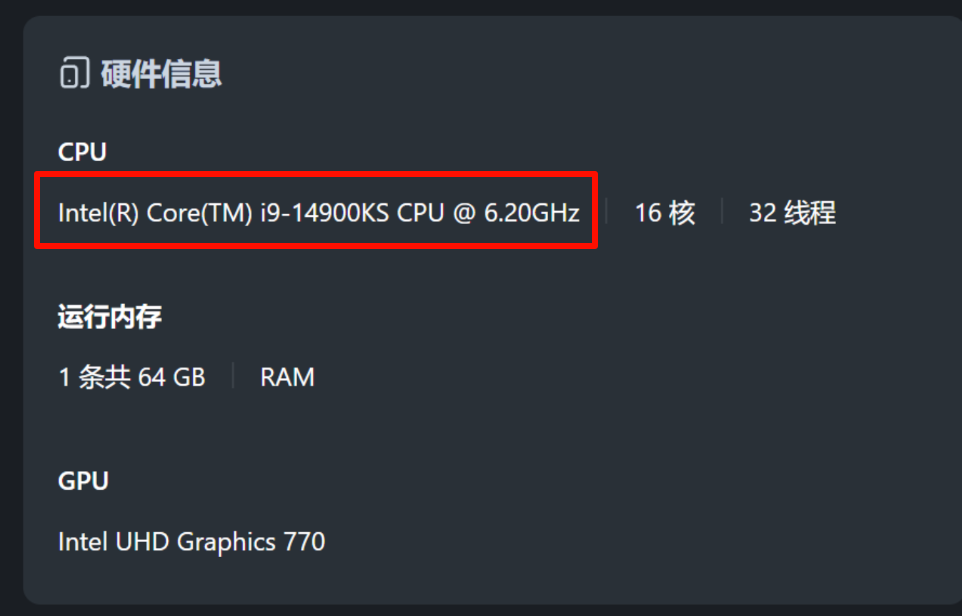Image resolution: width=962 pixels, height=616 pixels.
Task: Select the GPU section label
Action: click(x=83, y=481)
